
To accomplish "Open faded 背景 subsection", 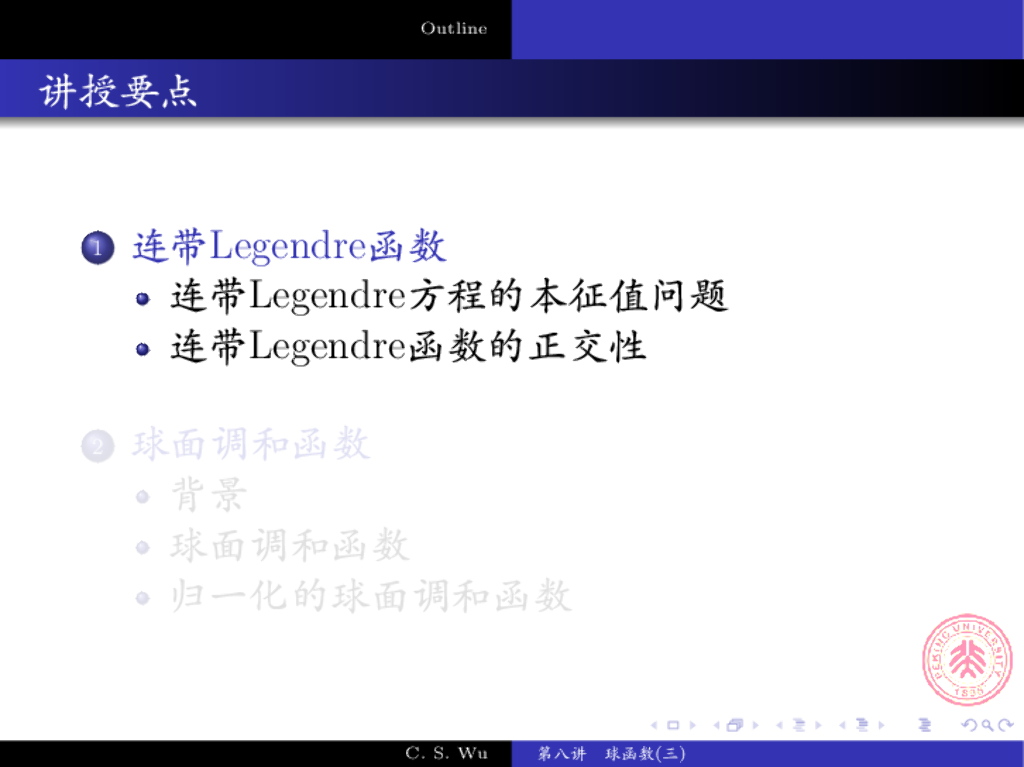I will point(209,495).
